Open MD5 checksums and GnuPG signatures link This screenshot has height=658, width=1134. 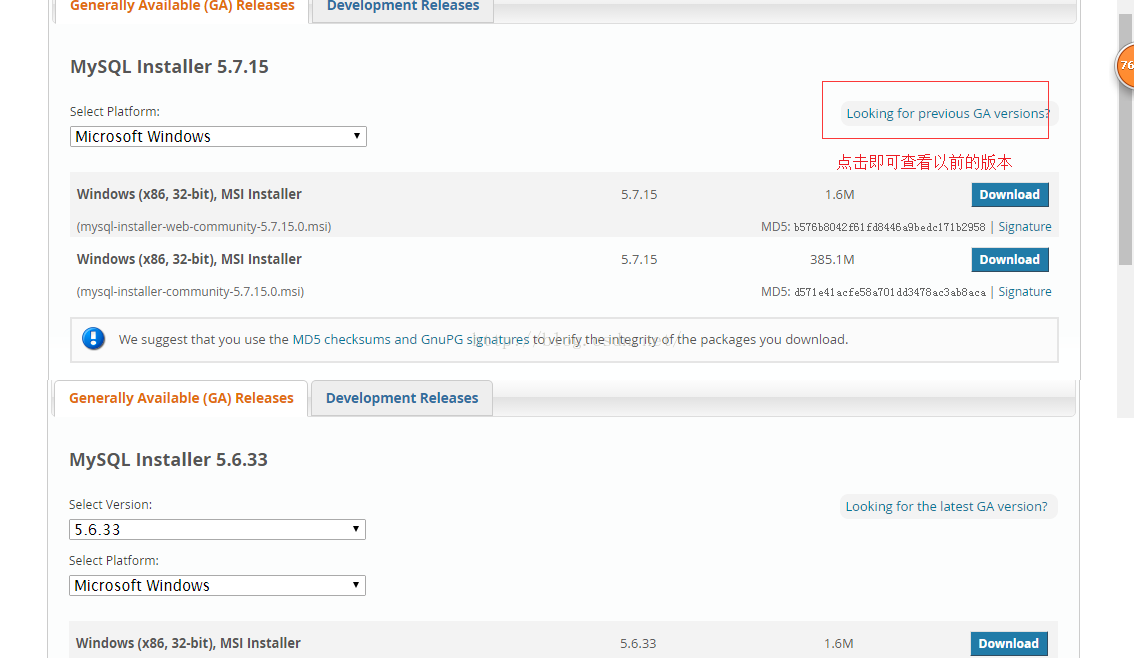click(411, 339)
